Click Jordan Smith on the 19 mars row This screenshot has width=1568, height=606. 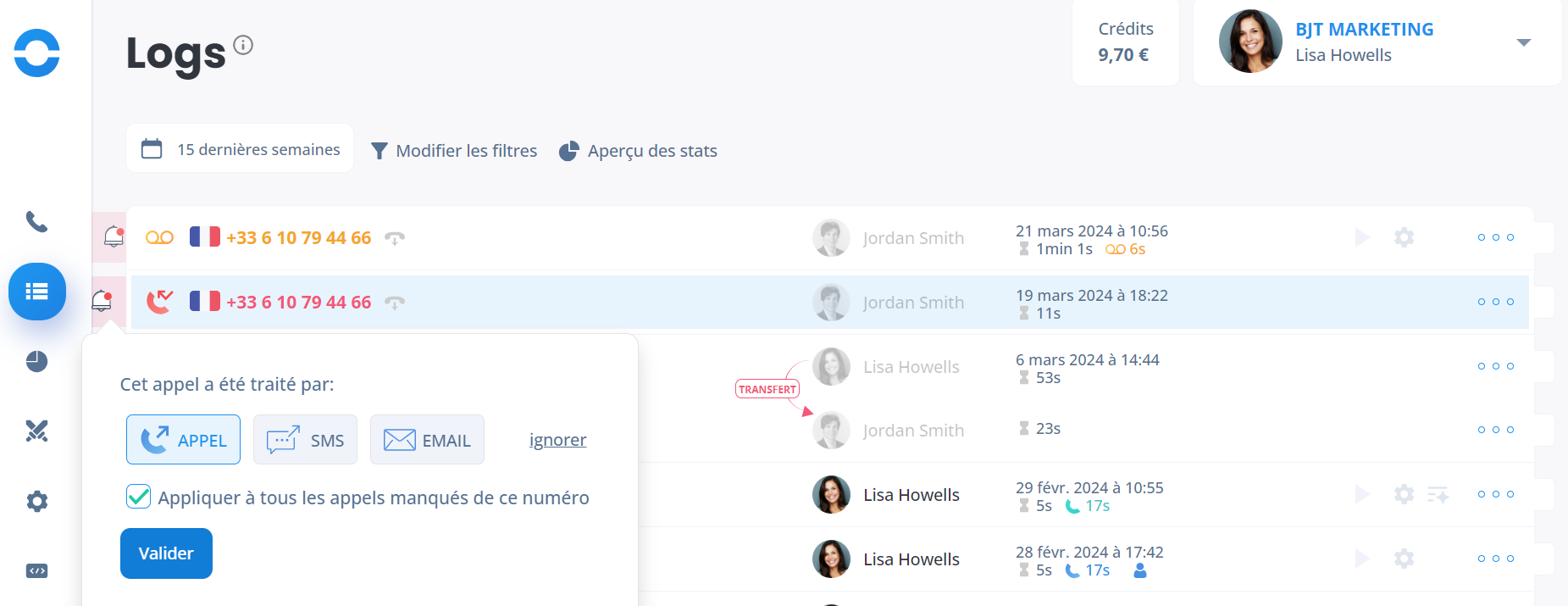(x=913, y=303)
